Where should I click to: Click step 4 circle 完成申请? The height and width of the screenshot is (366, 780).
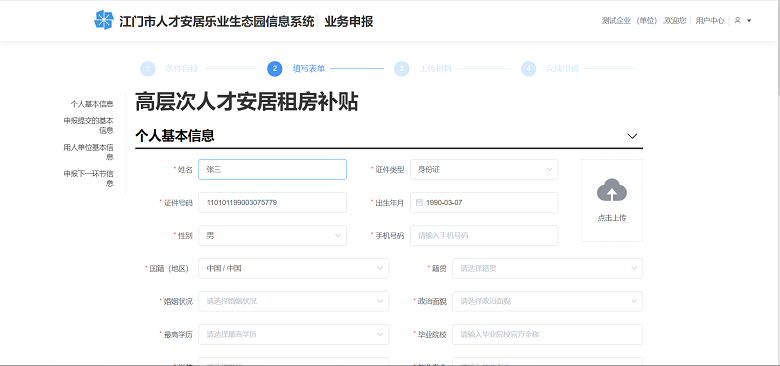tap(529, 69)
